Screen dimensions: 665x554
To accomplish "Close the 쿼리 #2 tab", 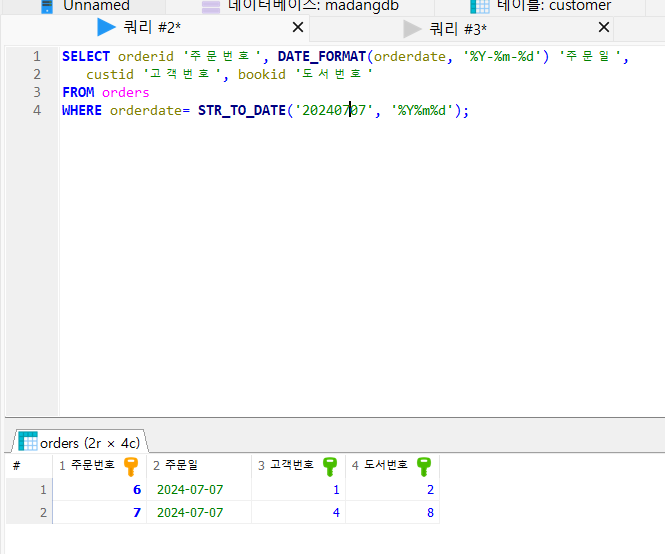I will (x=298, y=28).
